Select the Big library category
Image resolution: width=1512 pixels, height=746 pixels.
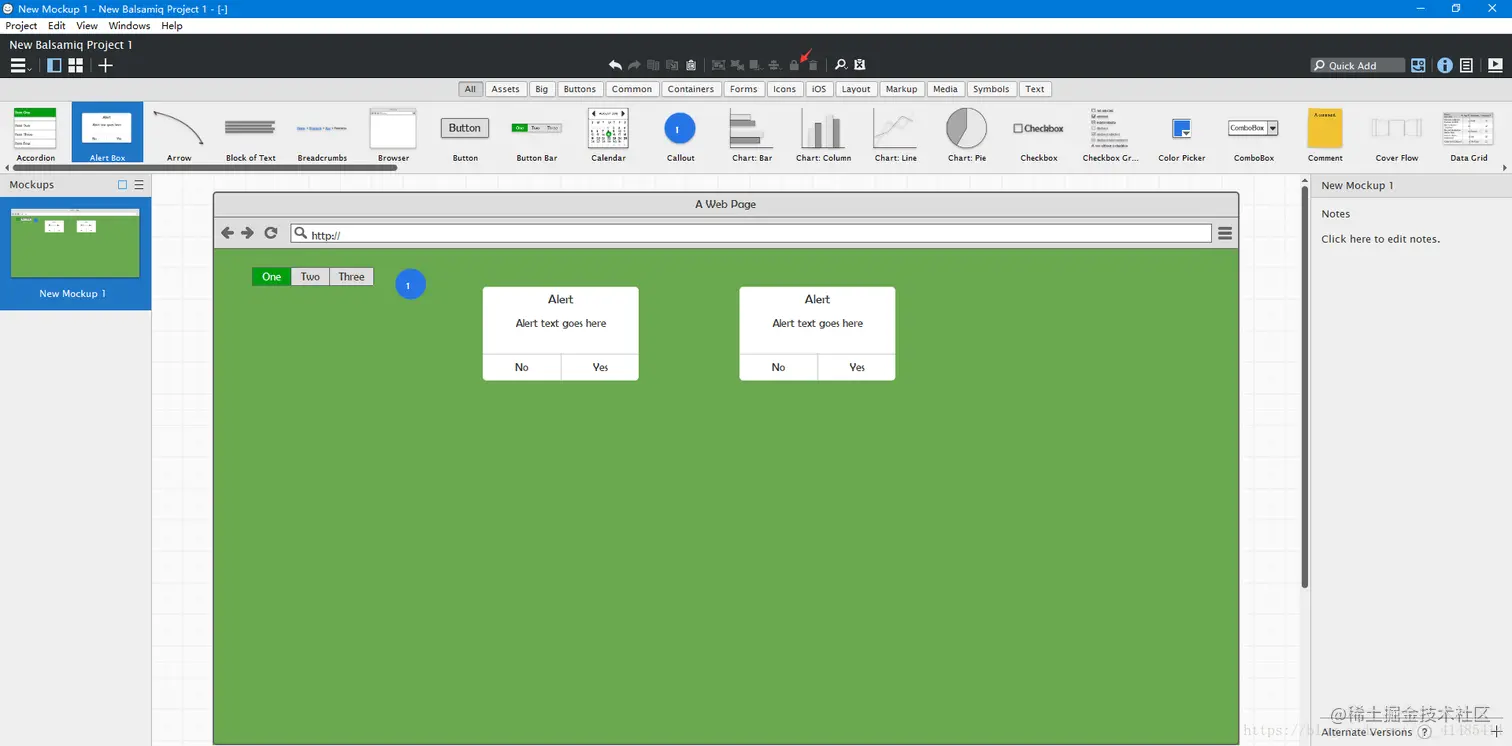pos(541,89)
